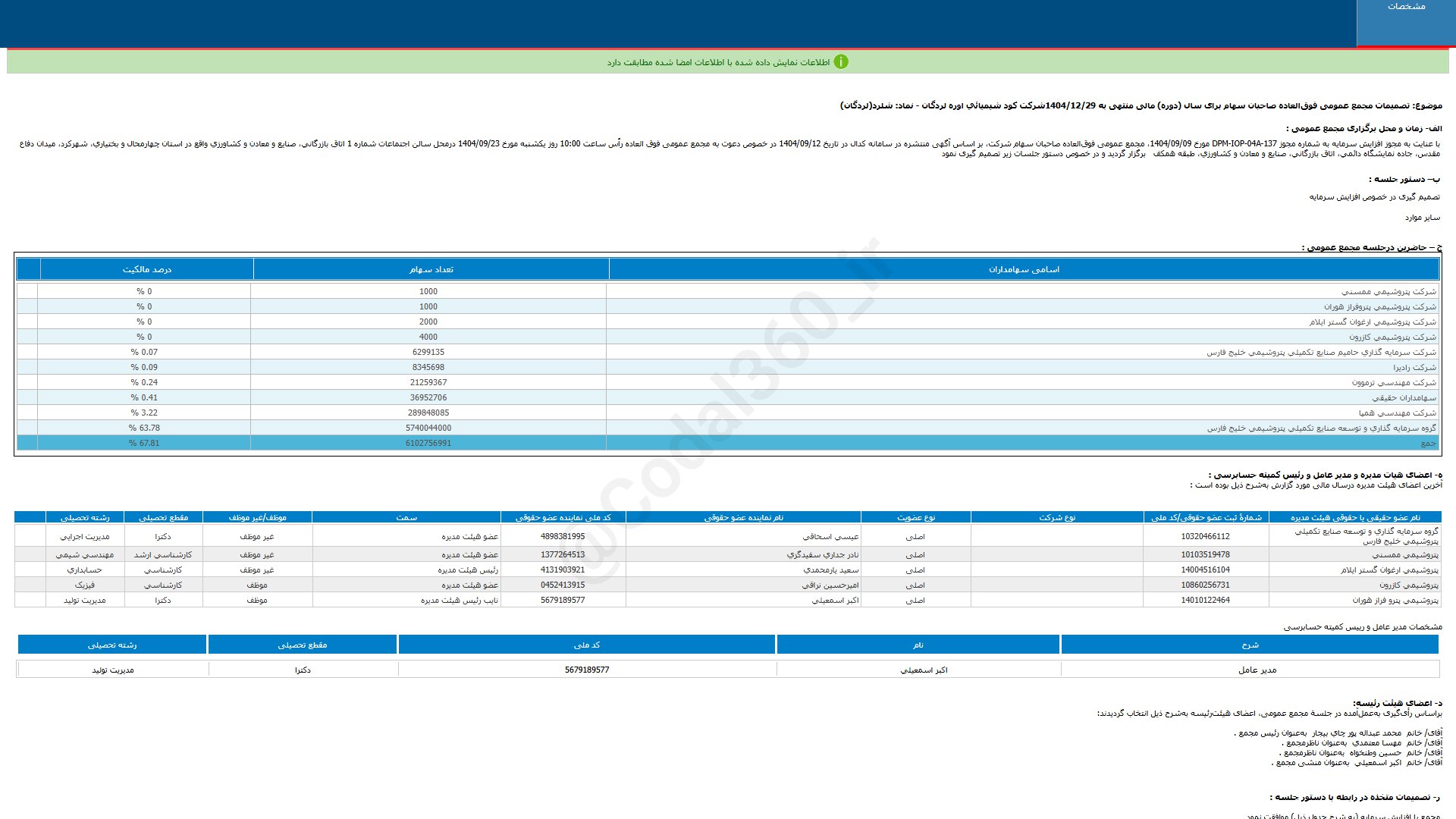Image resolution: width=1456 pixels, height=819 pixels.
Task: Click national code 1377264513 cell
Action: click(563, 554)
